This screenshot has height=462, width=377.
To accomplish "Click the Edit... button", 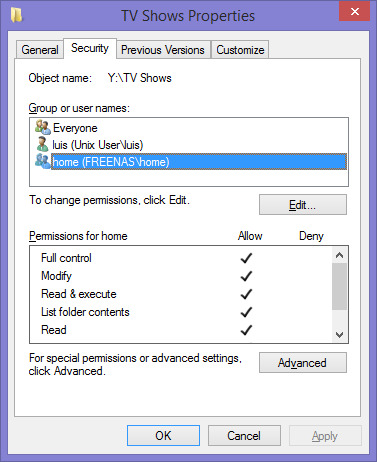I will [303, 205].
